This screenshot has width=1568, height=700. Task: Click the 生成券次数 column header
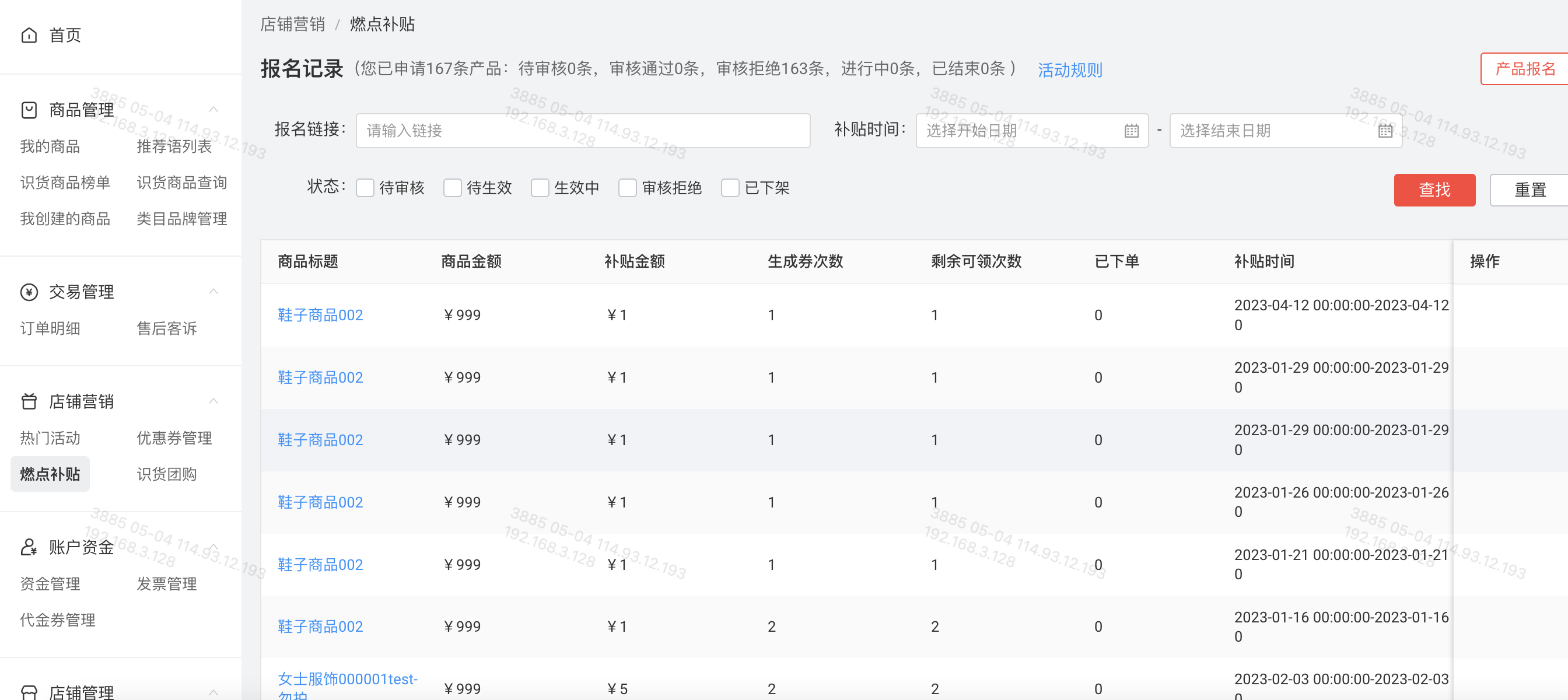click(x=806, y=262)
